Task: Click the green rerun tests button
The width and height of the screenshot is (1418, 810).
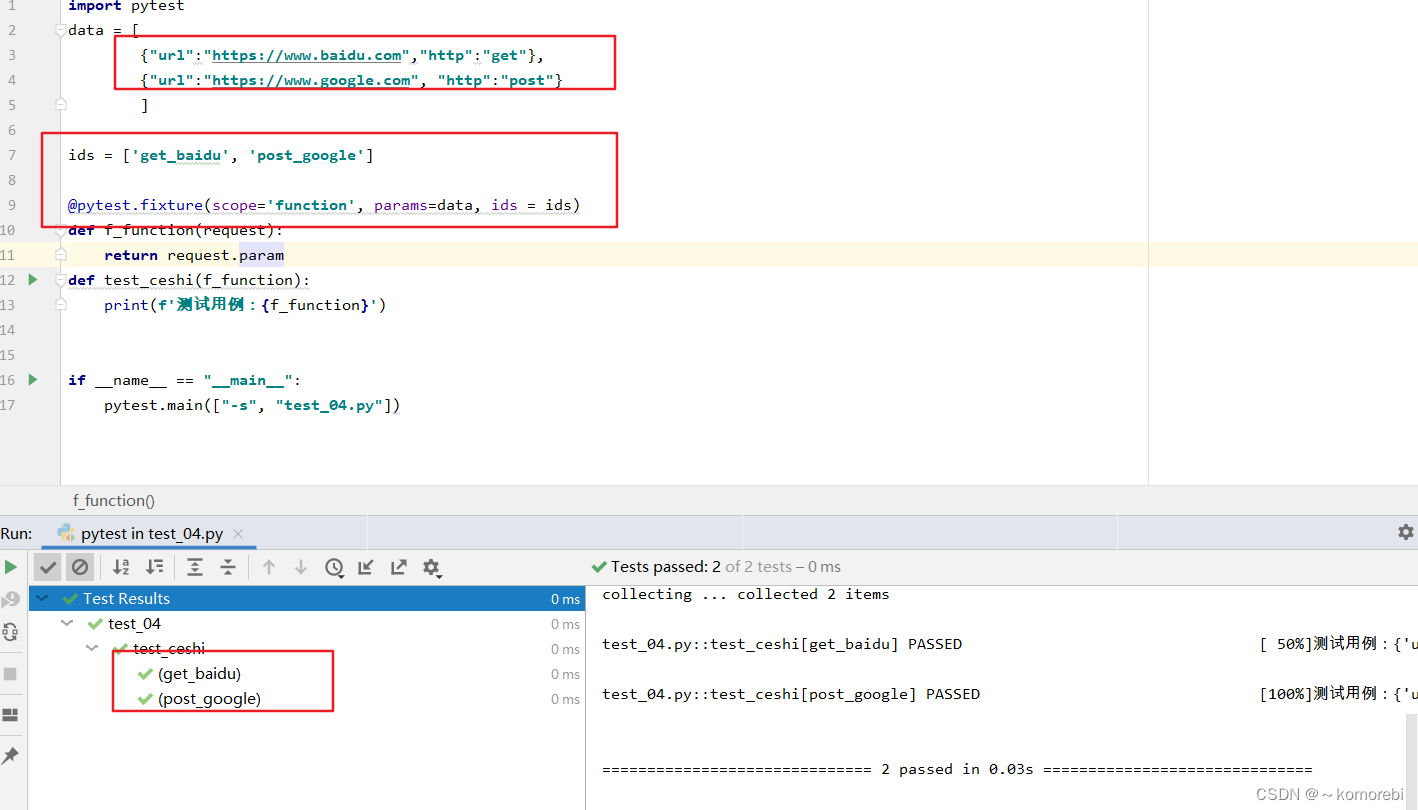Action: pos(11,566)
